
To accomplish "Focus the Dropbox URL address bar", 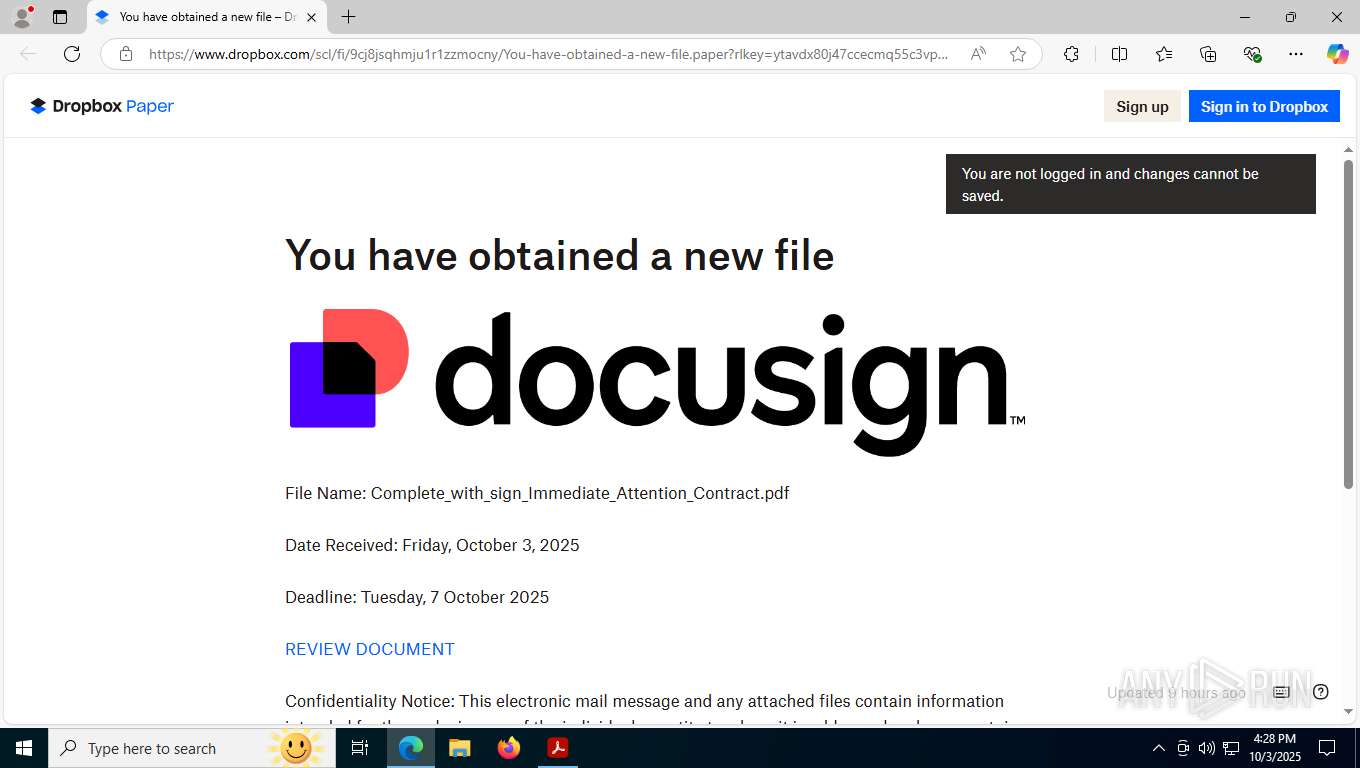I will (x=548, y=54).
